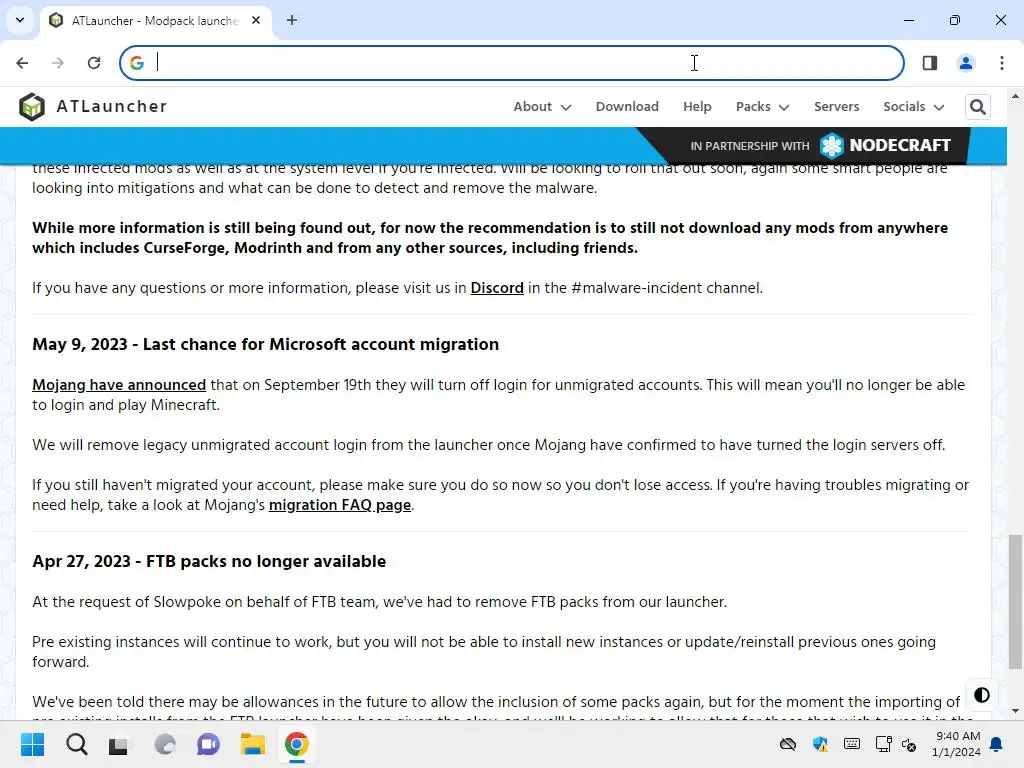The image size is (1024, 768).
Task: Open the Help page
Action: 697,106
